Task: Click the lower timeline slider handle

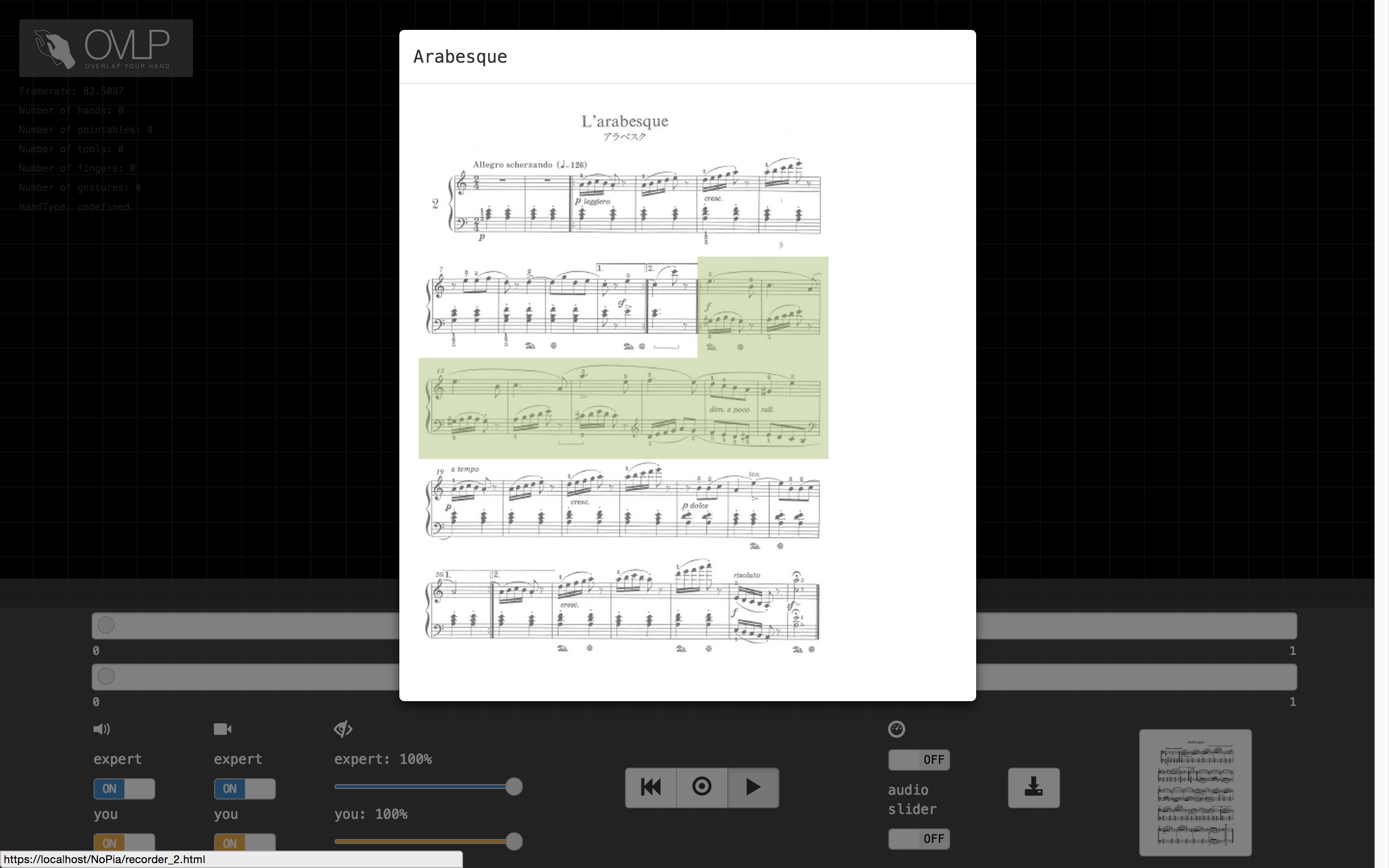Action: (106, 676)
